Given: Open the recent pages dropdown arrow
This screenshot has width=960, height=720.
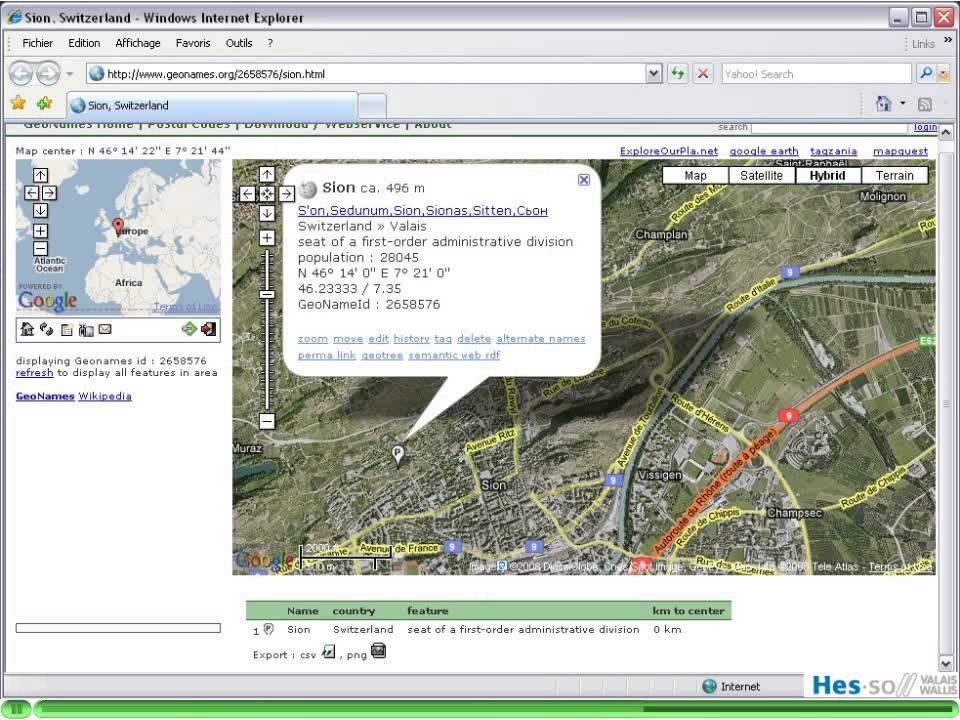Looking at the screenshot, I should [69, 74].
